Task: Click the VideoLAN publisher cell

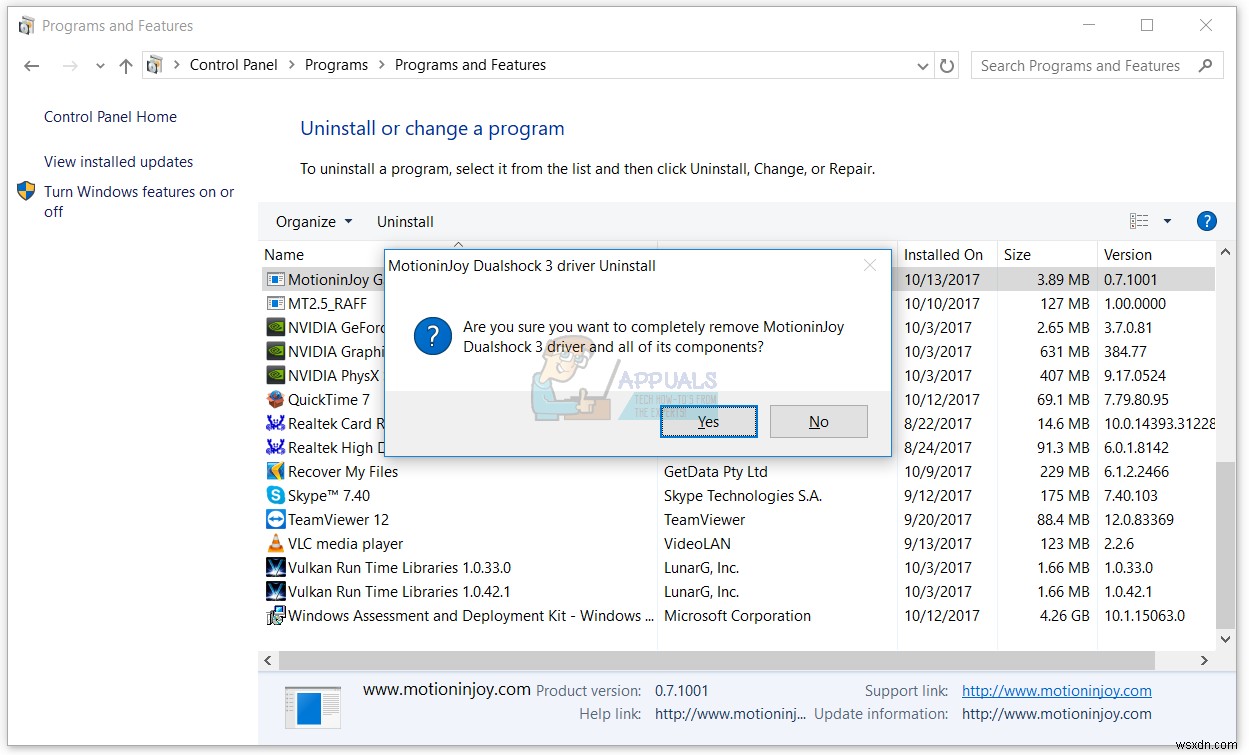Action: 697,544
